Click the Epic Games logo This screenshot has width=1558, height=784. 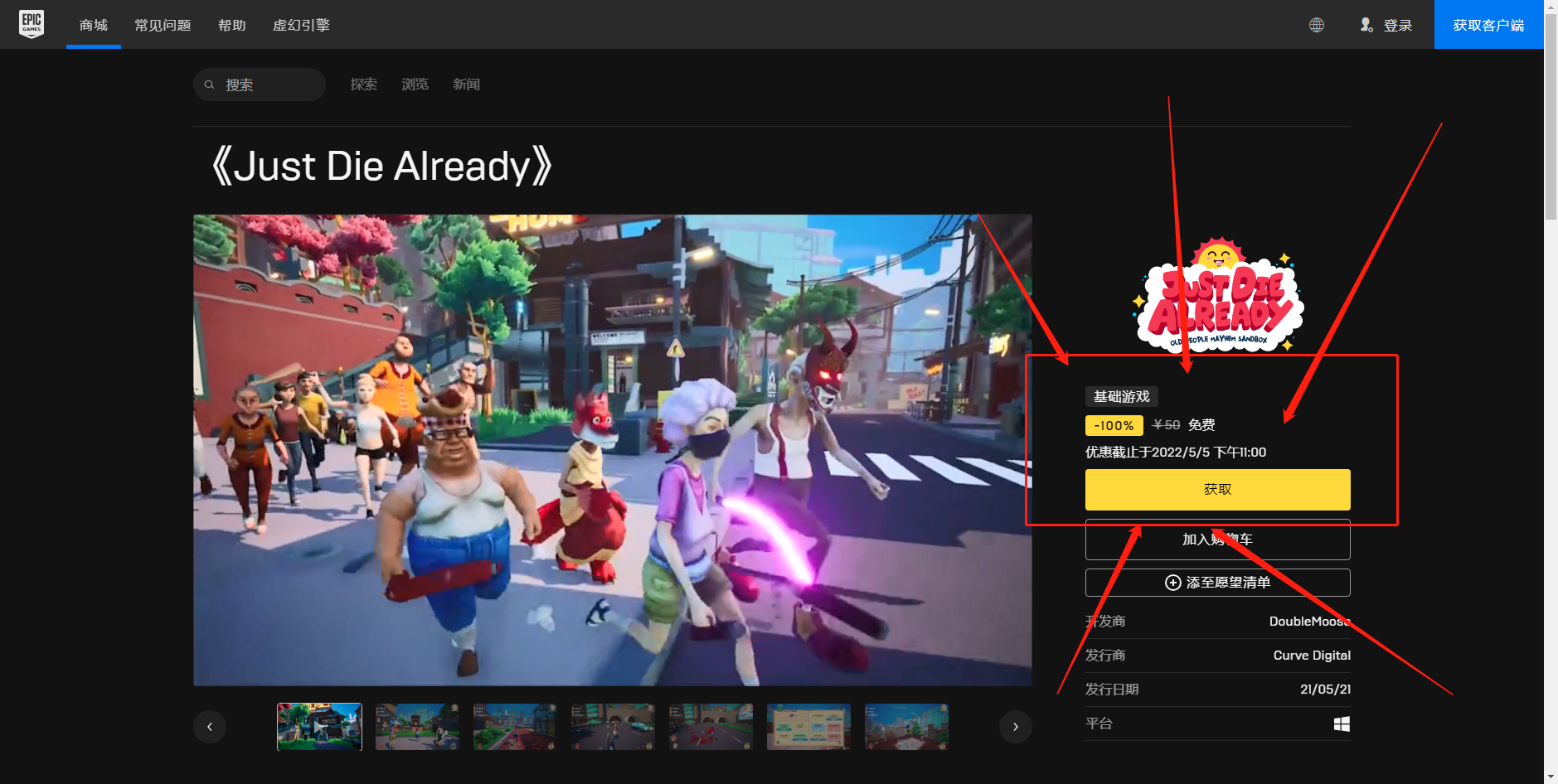(x=32, y=24)
